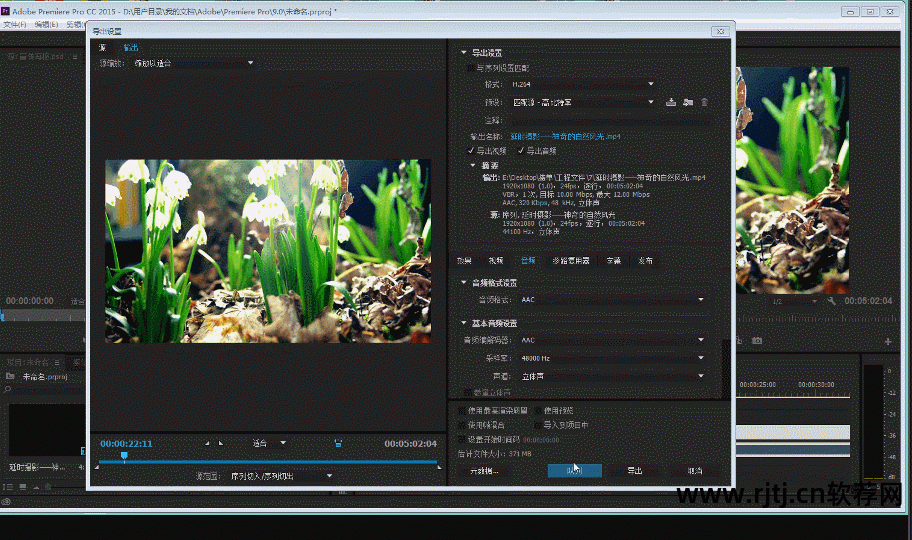This screenshot has height=540, width=912.
Task: Open the Format dropdown showing H.264
Action: pyautogui.click(x=582, y=84)
